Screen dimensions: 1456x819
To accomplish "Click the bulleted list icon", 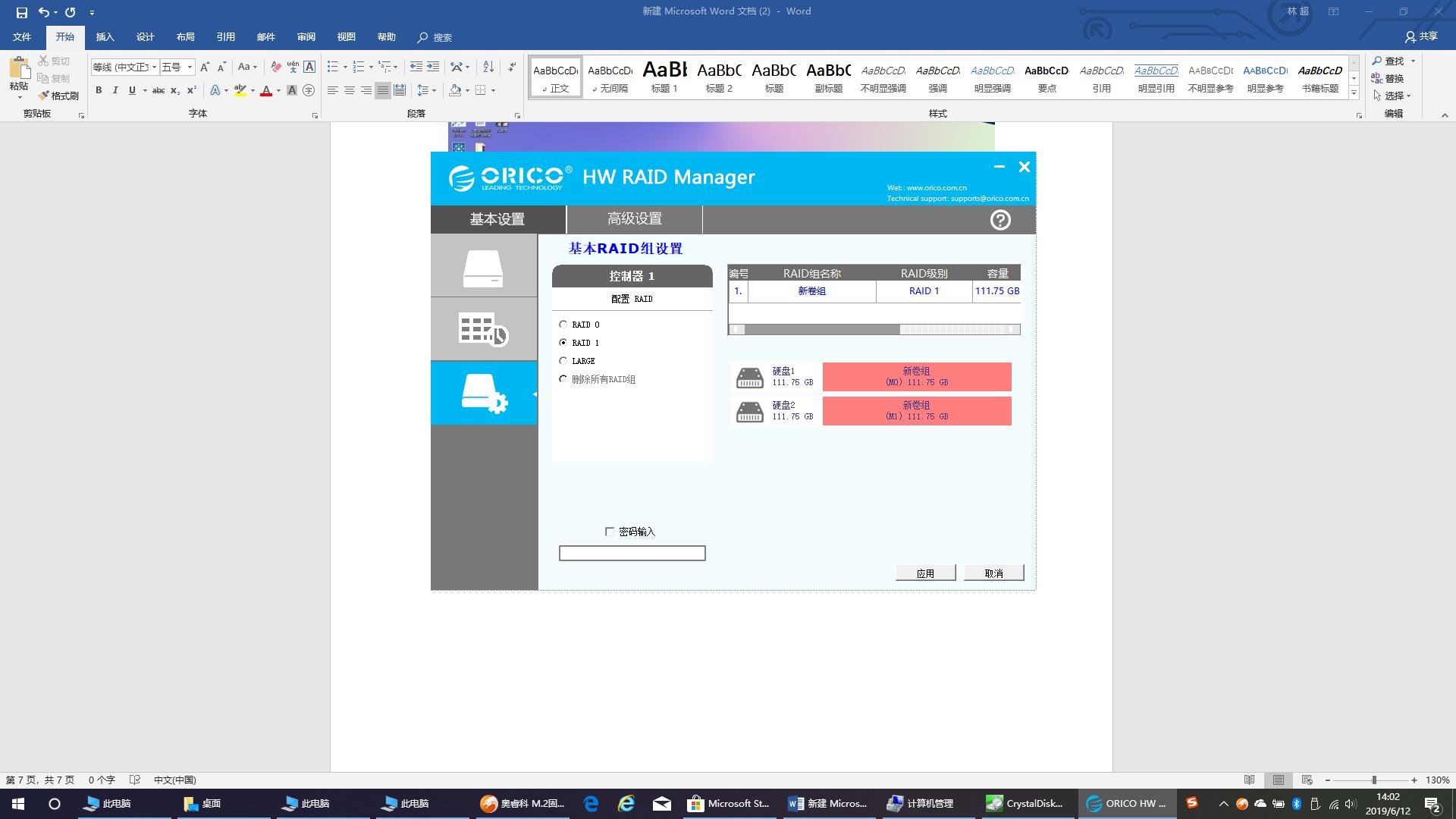I will click(332, 67).
